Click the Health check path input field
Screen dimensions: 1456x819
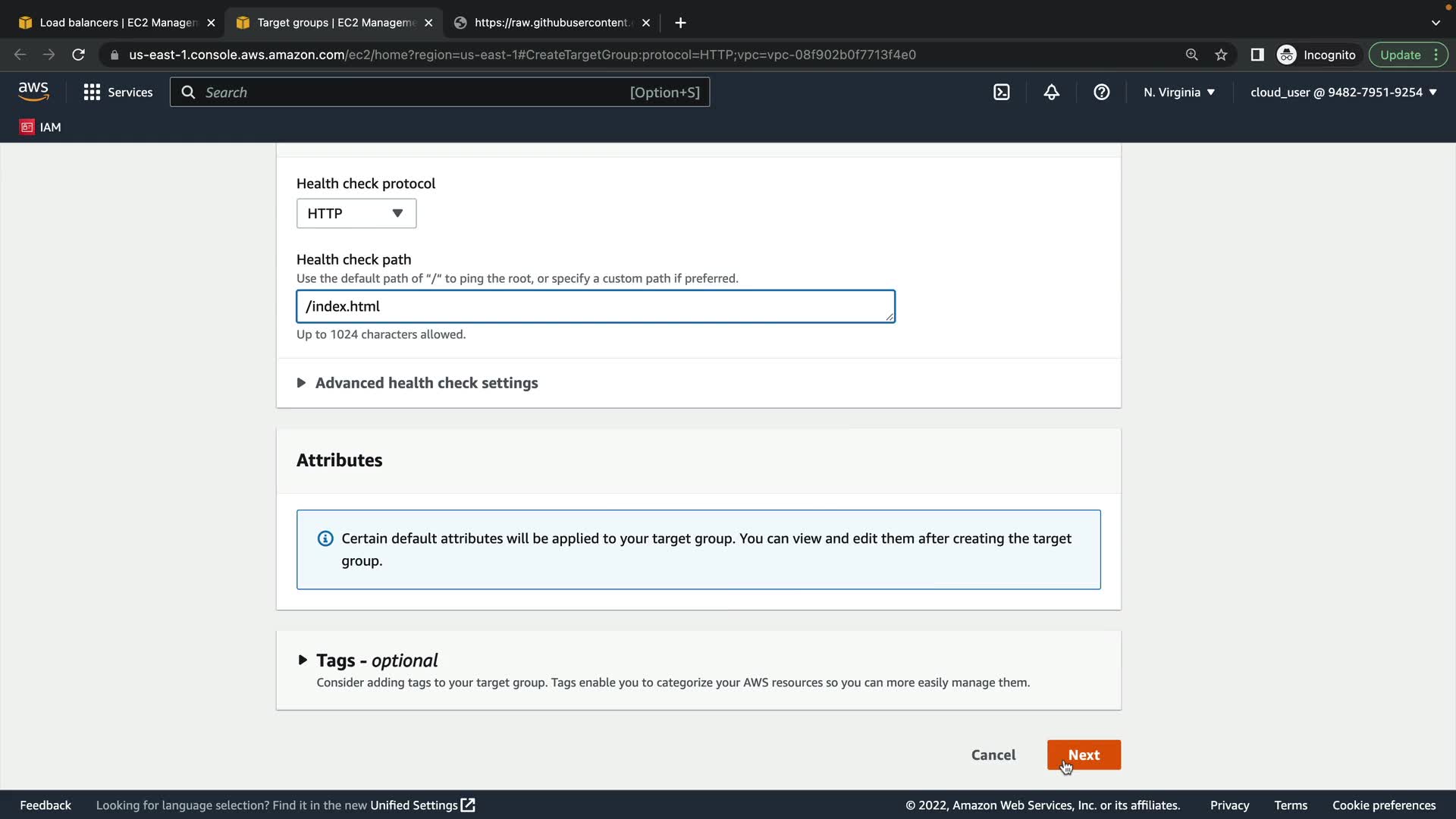coord(595,306)
